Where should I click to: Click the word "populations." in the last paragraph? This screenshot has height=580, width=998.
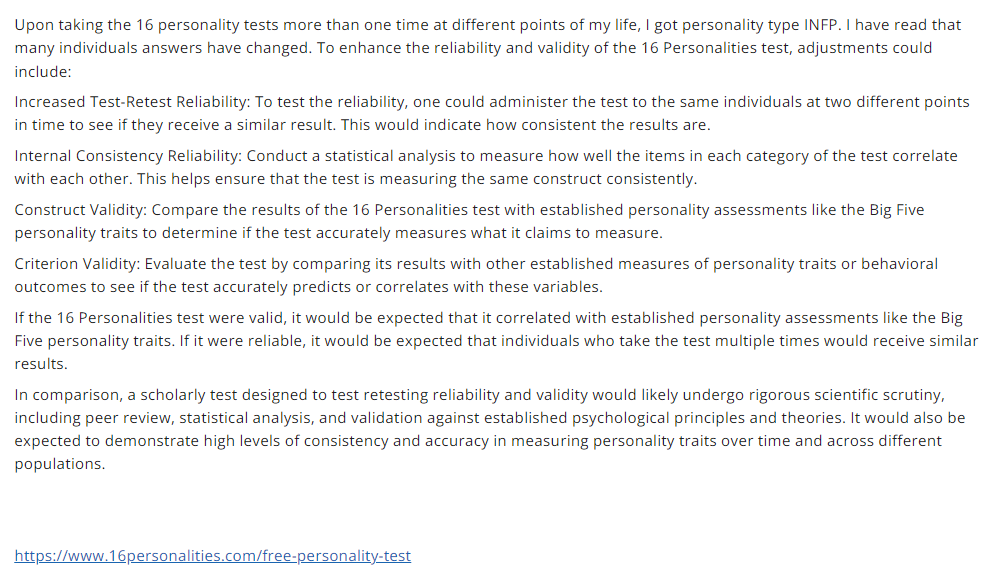click(x=60, y=464)
